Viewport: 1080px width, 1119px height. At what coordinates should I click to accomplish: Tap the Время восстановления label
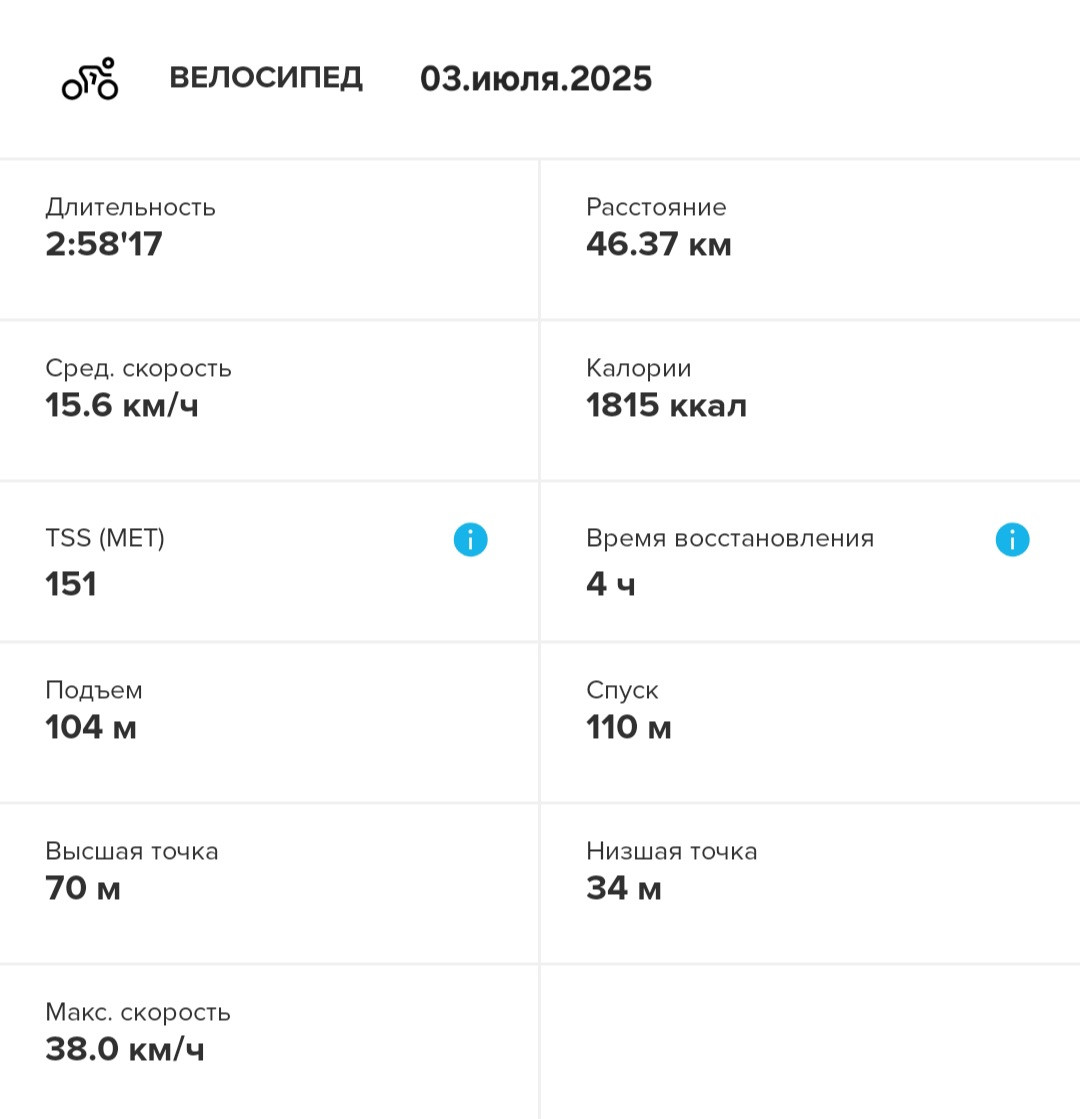pyautogui.click(x=730, y=538)
